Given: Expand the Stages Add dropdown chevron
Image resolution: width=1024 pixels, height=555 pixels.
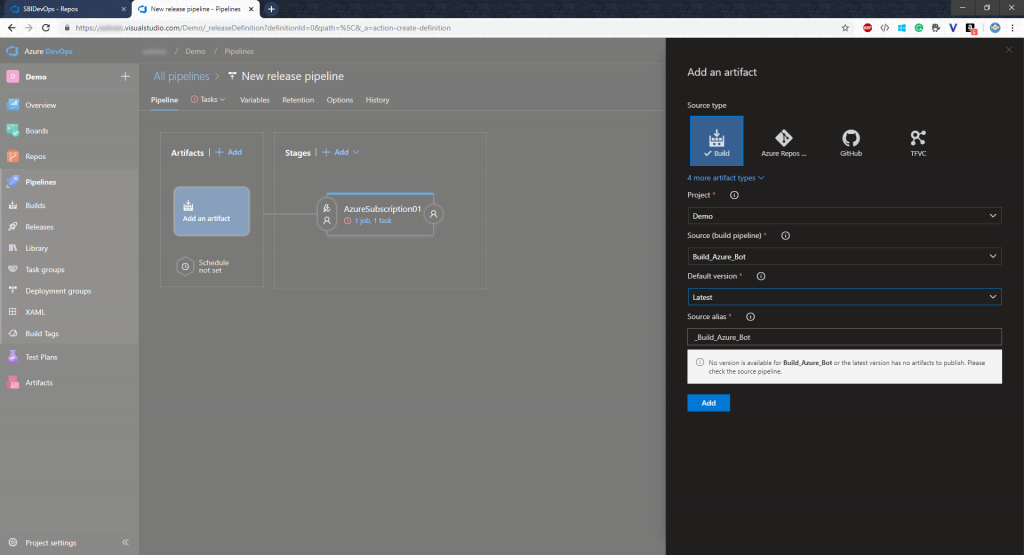Looking at the screenshot, I should 356,152.
